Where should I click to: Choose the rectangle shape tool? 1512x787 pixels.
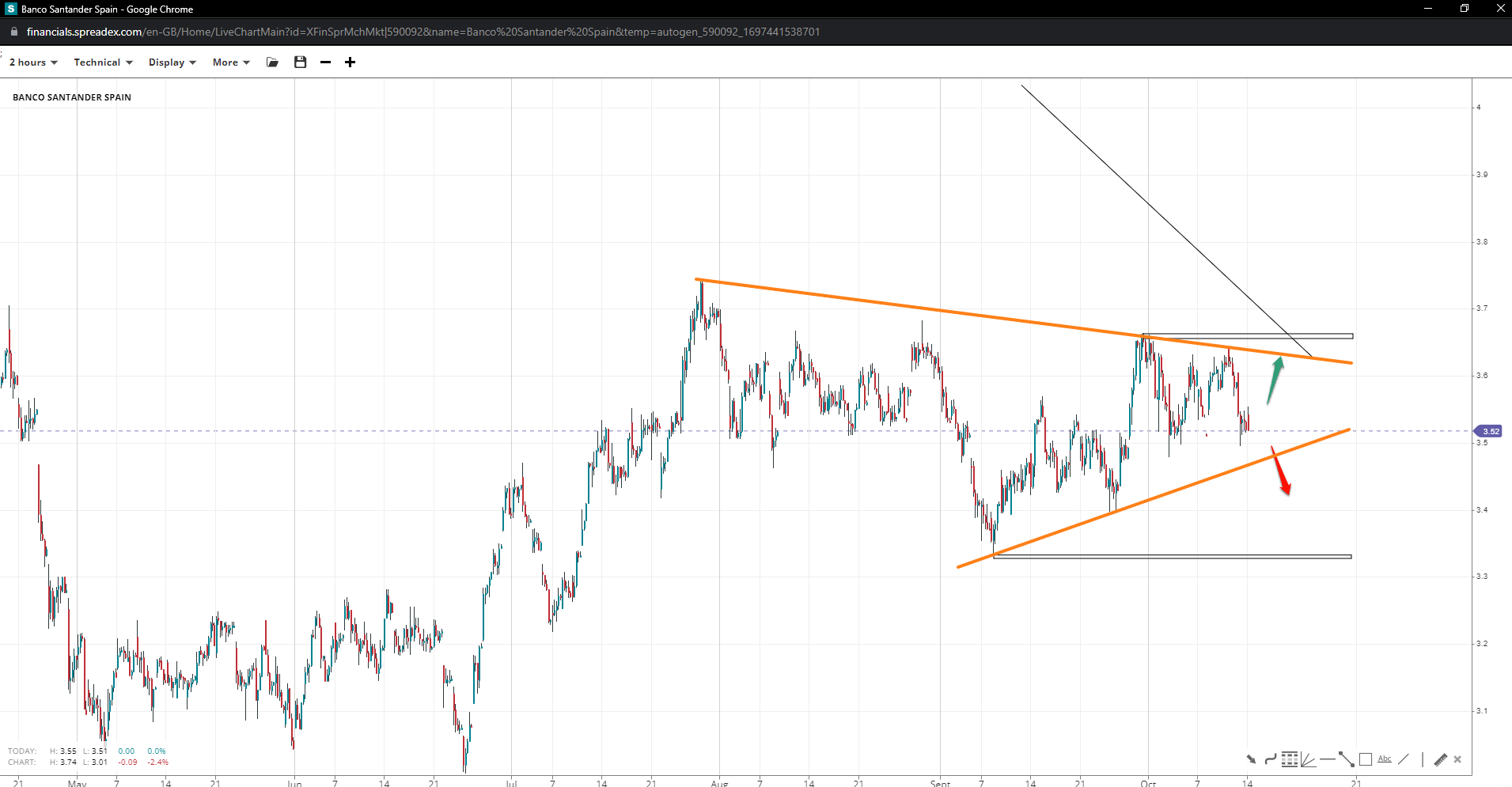click(1366, 759)
